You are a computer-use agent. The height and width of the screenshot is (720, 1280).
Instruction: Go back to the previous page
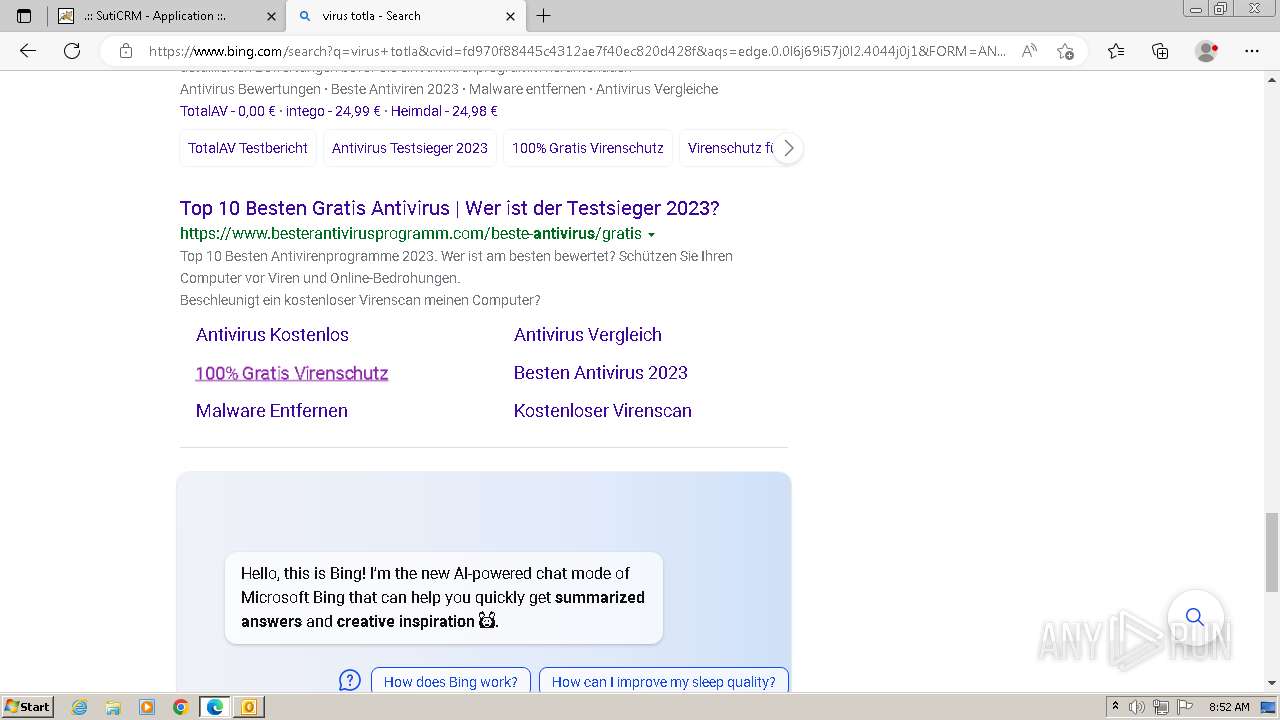28,51
